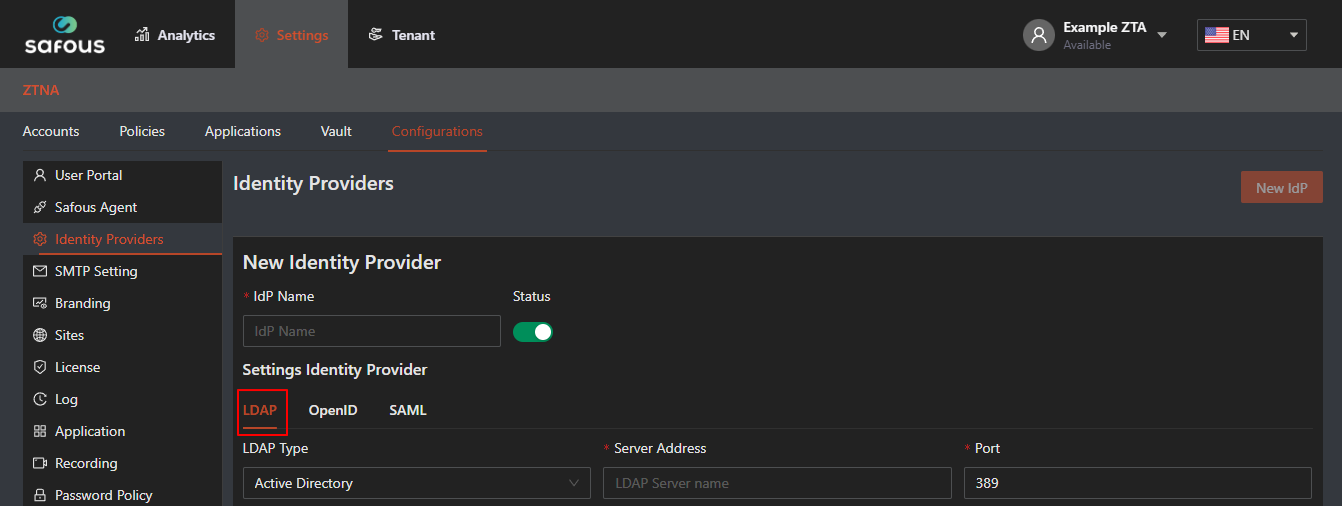This screenshot has height=506, width=1342.
Task: Click the Sites globe icon
Action: (x=40, y=335)
